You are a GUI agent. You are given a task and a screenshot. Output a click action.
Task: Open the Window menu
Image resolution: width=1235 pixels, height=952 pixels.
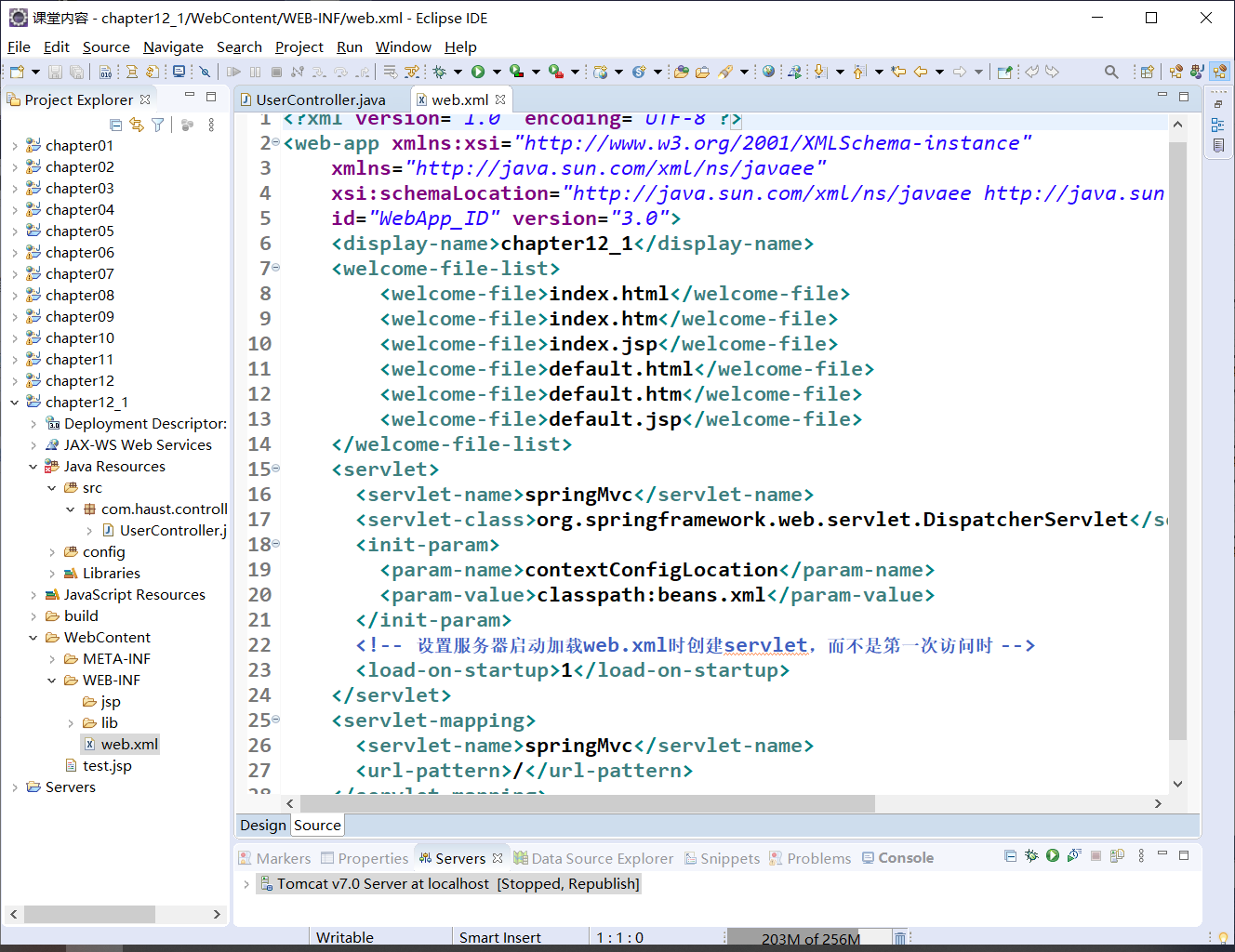tap(404, 46)
